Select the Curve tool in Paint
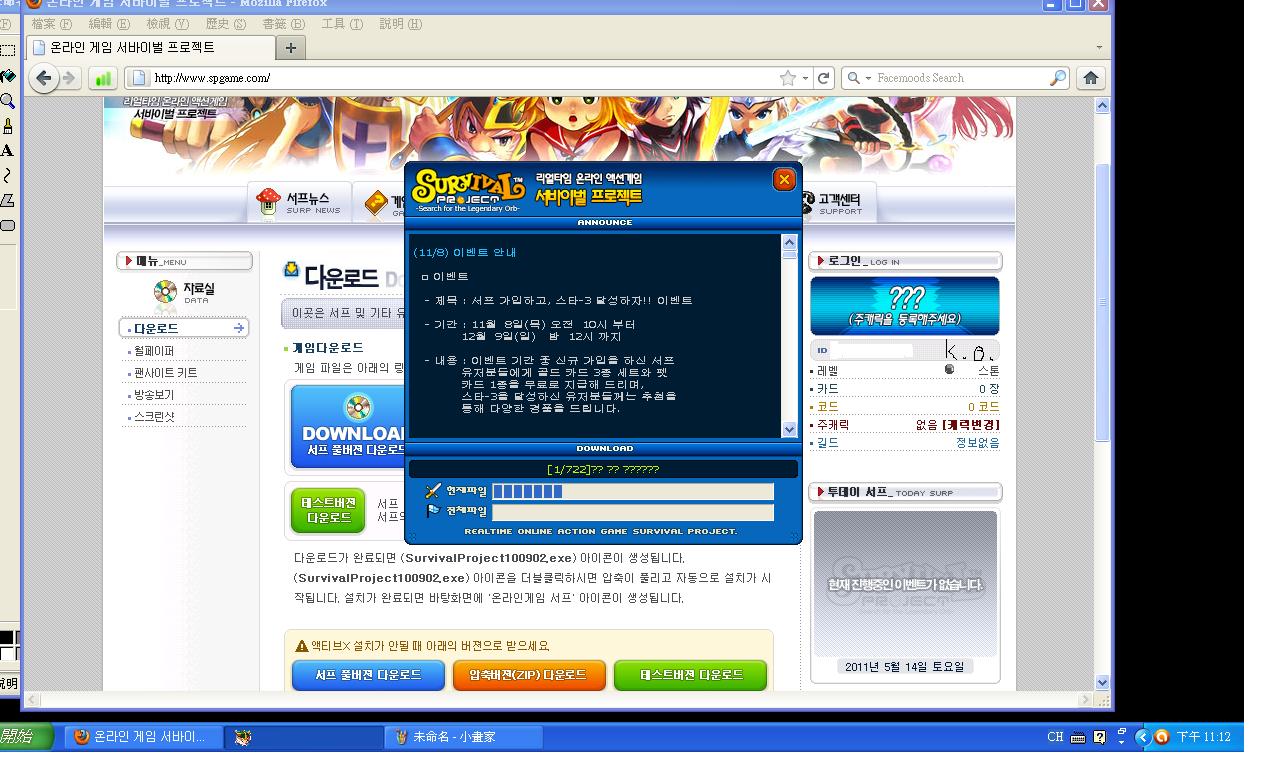Viewport: 1280px width, 768px height. (7, 176)
